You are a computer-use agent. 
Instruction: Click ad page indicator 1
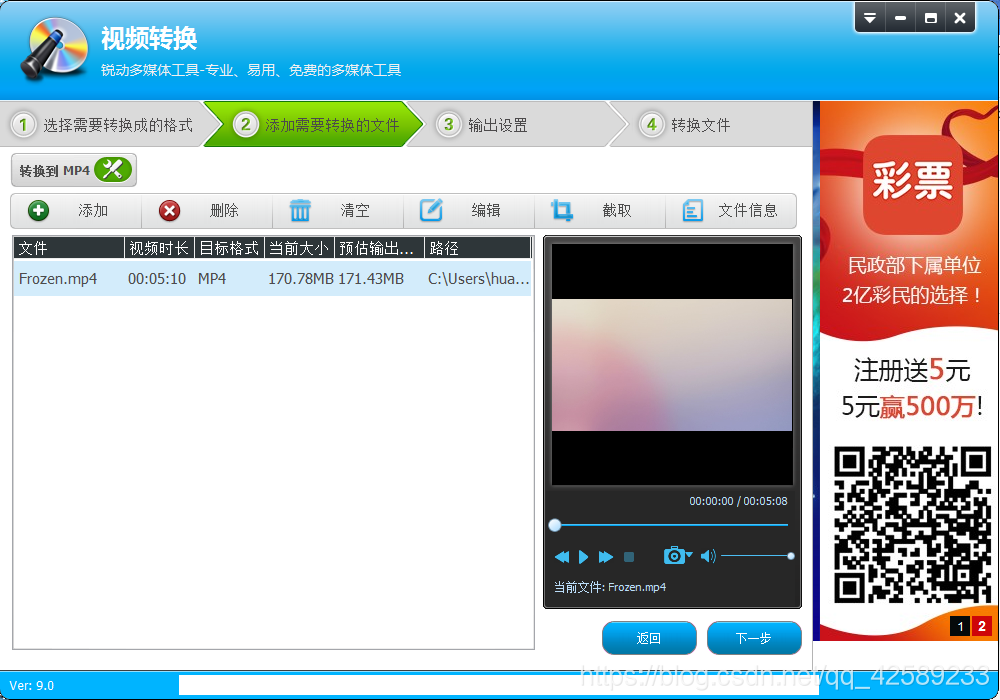(960, 626)
